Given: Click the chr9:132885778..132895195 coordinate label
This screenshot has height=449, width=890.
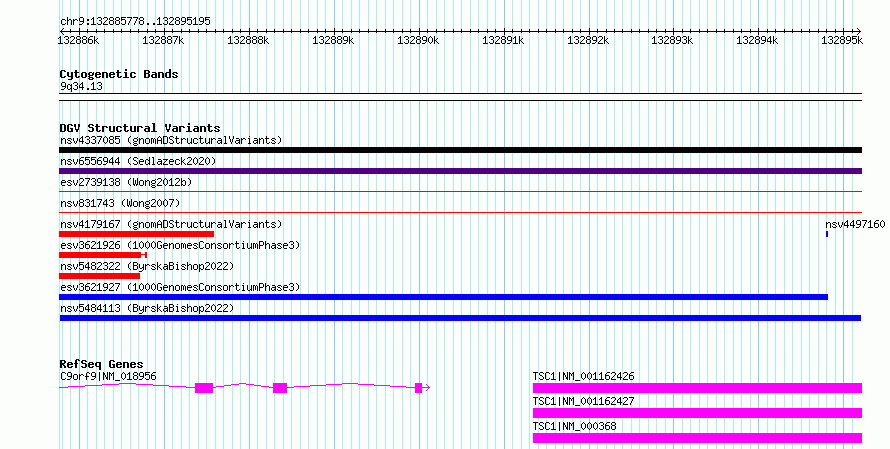Looking at the screenshot, I should point(135,21).
